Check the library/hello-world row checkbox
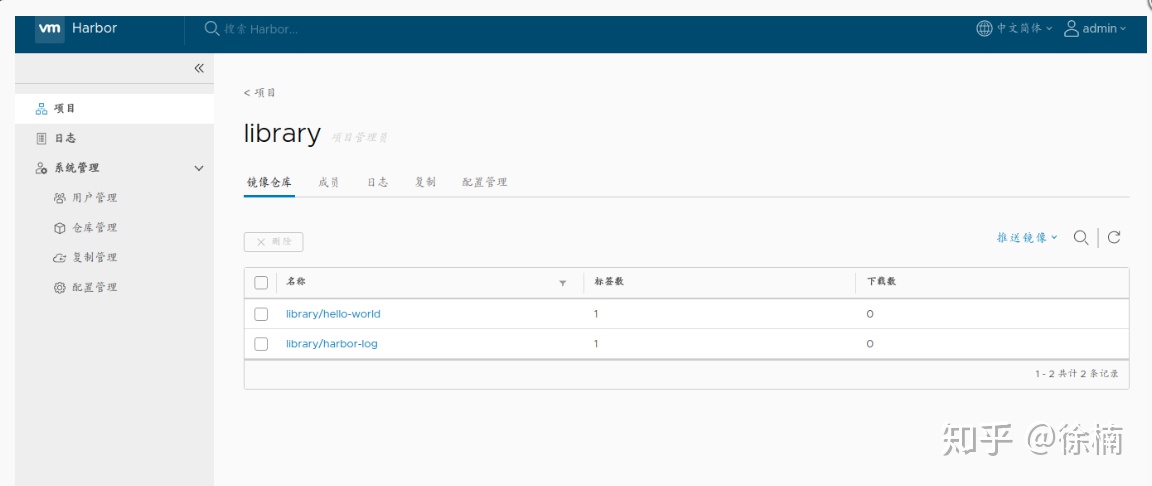The image size is (1152, 486). tap(261, 314)
